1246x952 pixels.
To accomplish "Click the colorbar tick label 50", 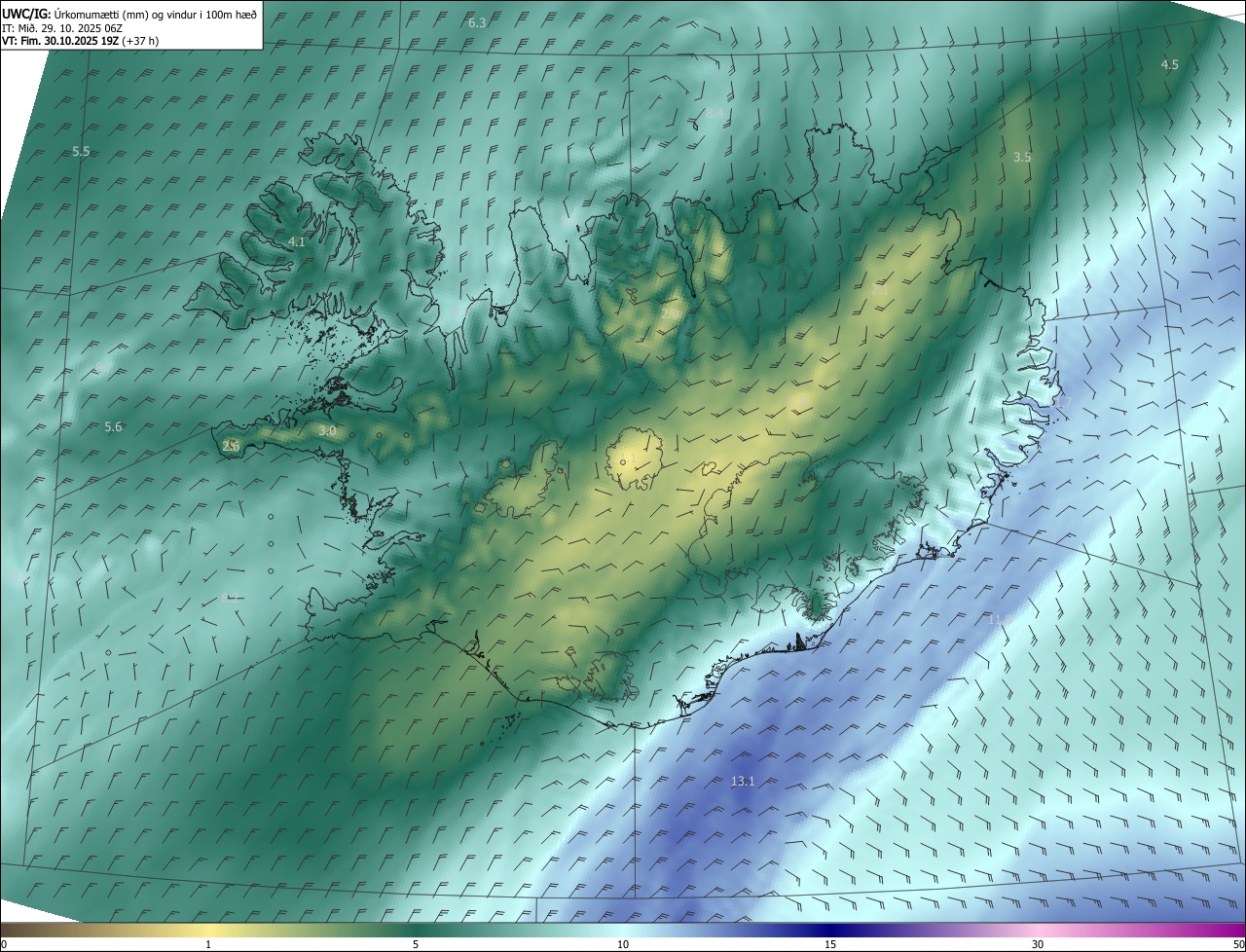I will coord(1238,944).
